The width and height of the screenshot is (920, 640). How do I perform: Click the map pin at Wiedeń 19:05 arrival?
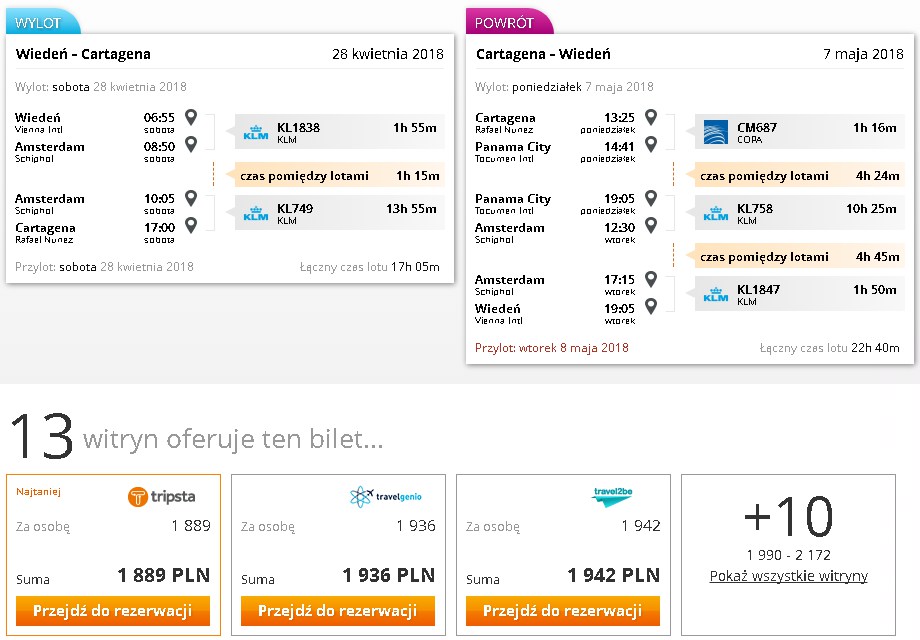(x=651, y=306)
